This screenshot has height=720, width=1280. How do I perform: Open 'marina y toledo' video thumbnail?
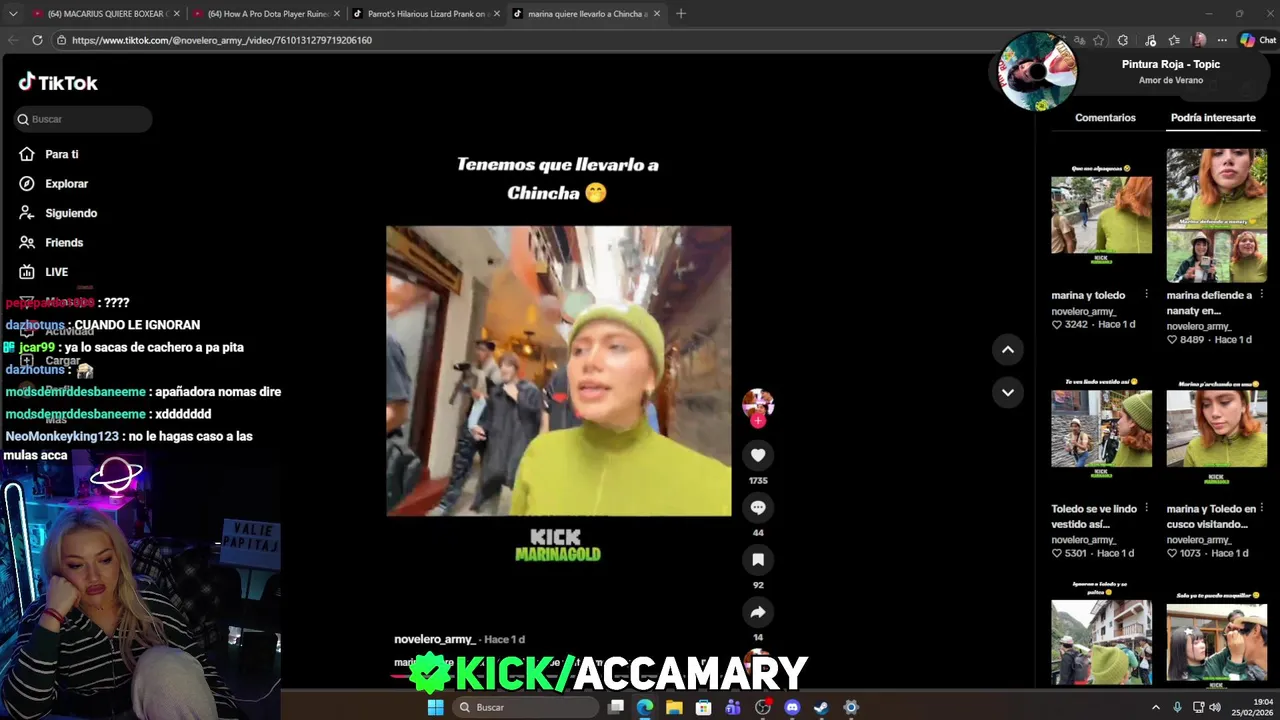coord(1101,215)
